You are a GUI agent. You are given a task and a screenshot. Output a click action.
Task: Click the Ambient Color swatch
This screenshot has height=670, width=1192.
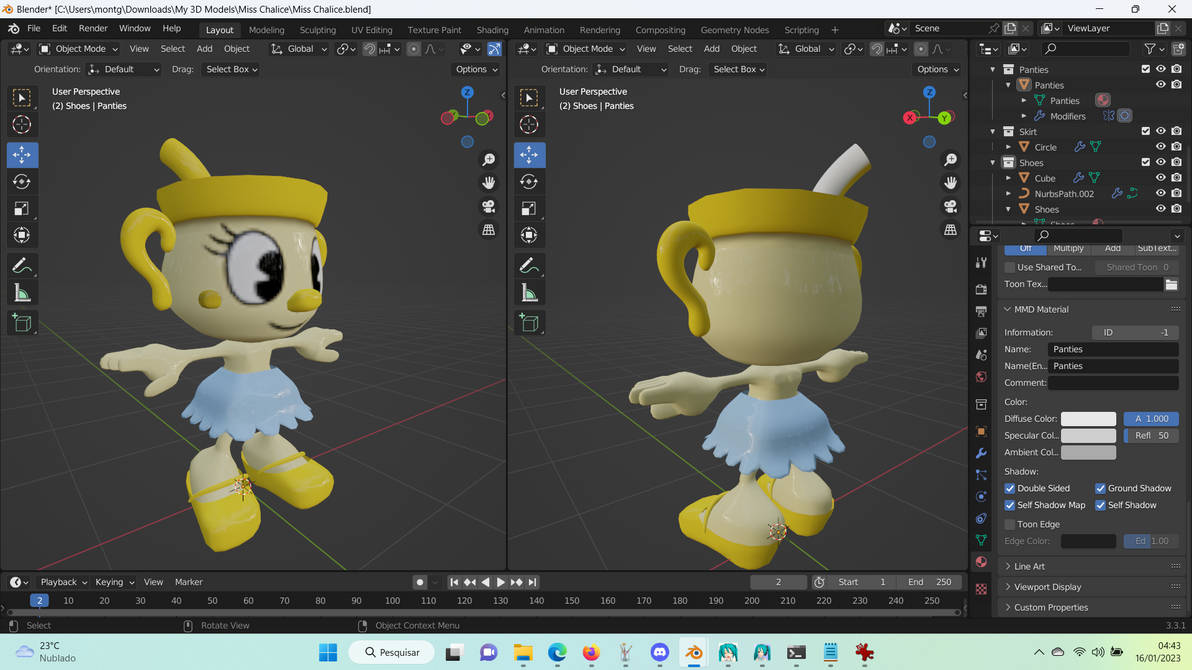click(x=1088, y=452)
